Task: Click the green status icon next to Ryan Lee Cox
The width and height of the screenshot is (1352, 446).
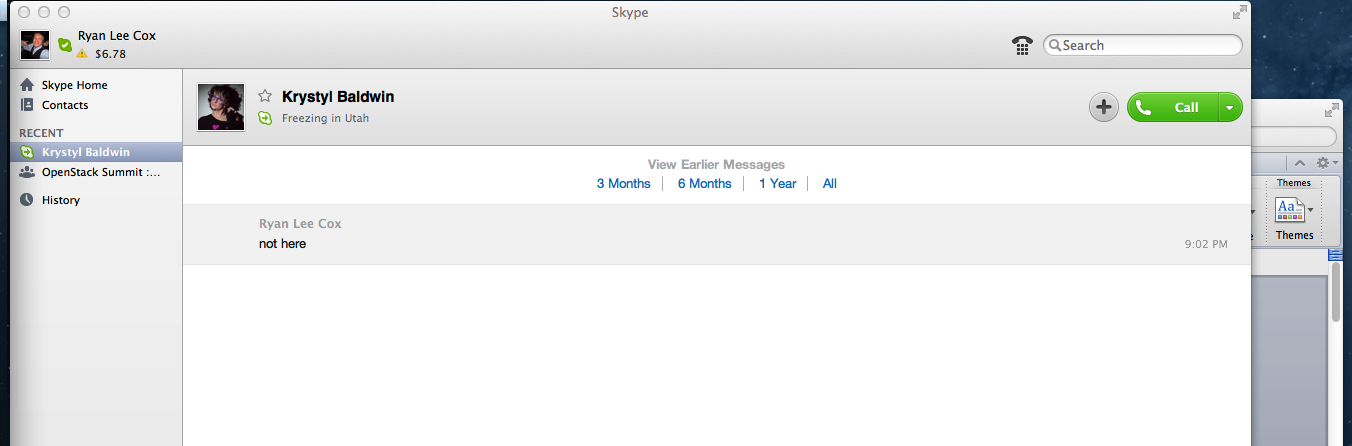Action: (x=64, y=45)
